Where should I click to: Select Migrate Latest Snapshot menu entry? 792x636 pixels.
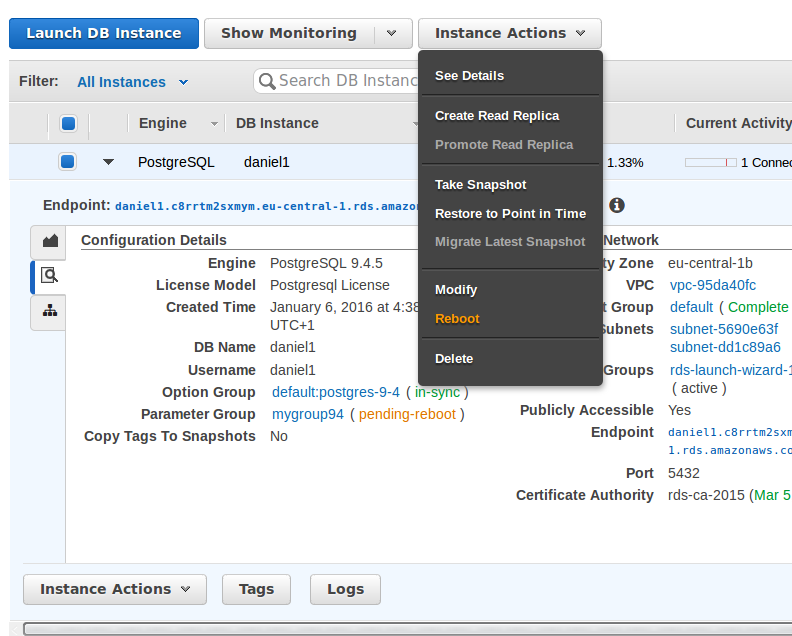point(510,242)
